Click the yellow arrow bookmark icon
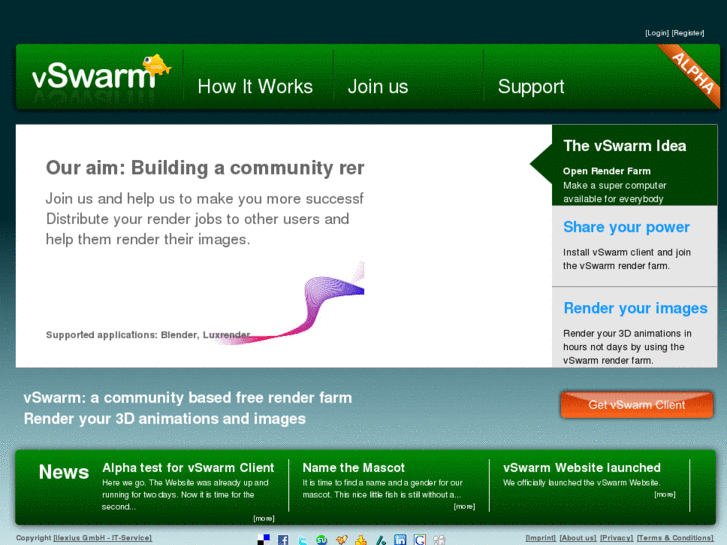The width and height of the screenshot is (727, 545). point(361,540)
